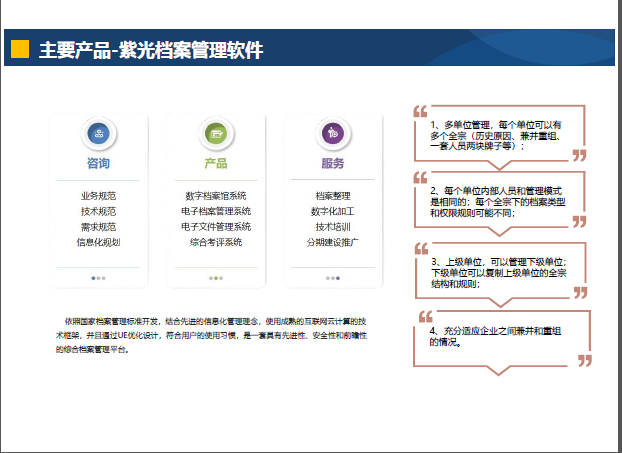
Task: Click the 数字档案馆系统 item
Action: (x=216, y=196)
